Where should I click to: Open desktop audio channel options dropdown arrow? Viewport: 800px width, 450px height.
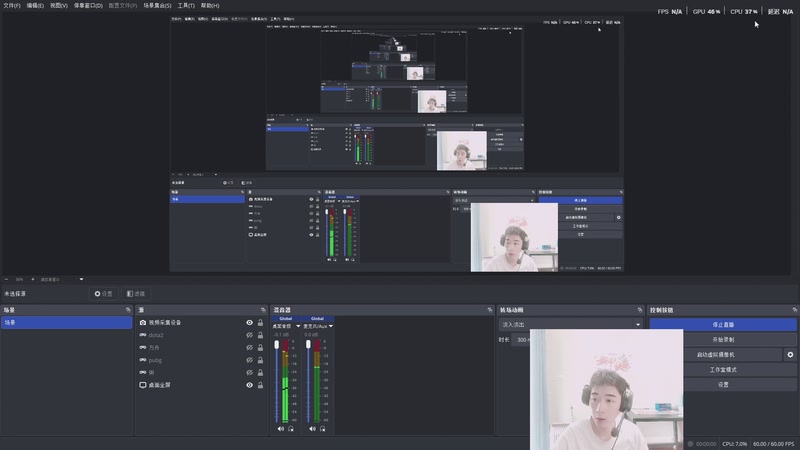coord(298,327)
